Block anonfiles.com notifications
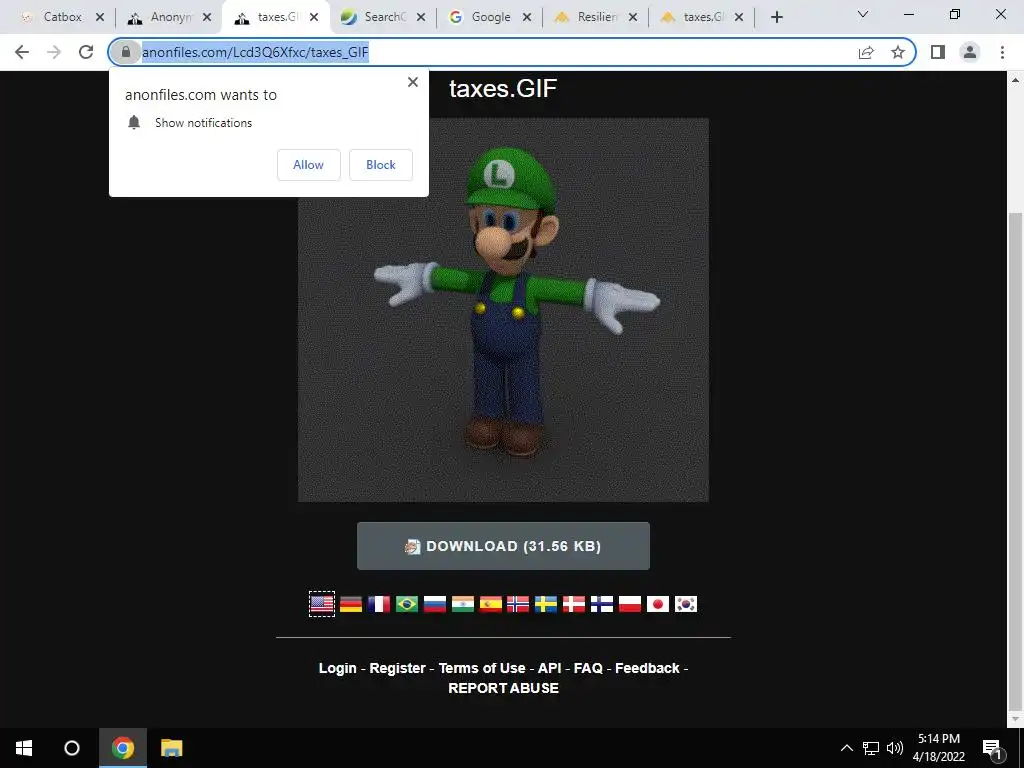Image resolution: width=1024 pixels, height=768 pixels. click(381, 165)
